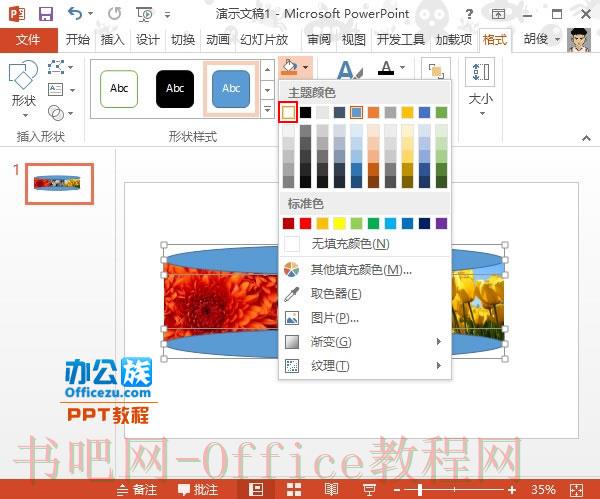Switch to the View tab 视图
Viewport: 600px width, 499px height.
tap(354, 39)
